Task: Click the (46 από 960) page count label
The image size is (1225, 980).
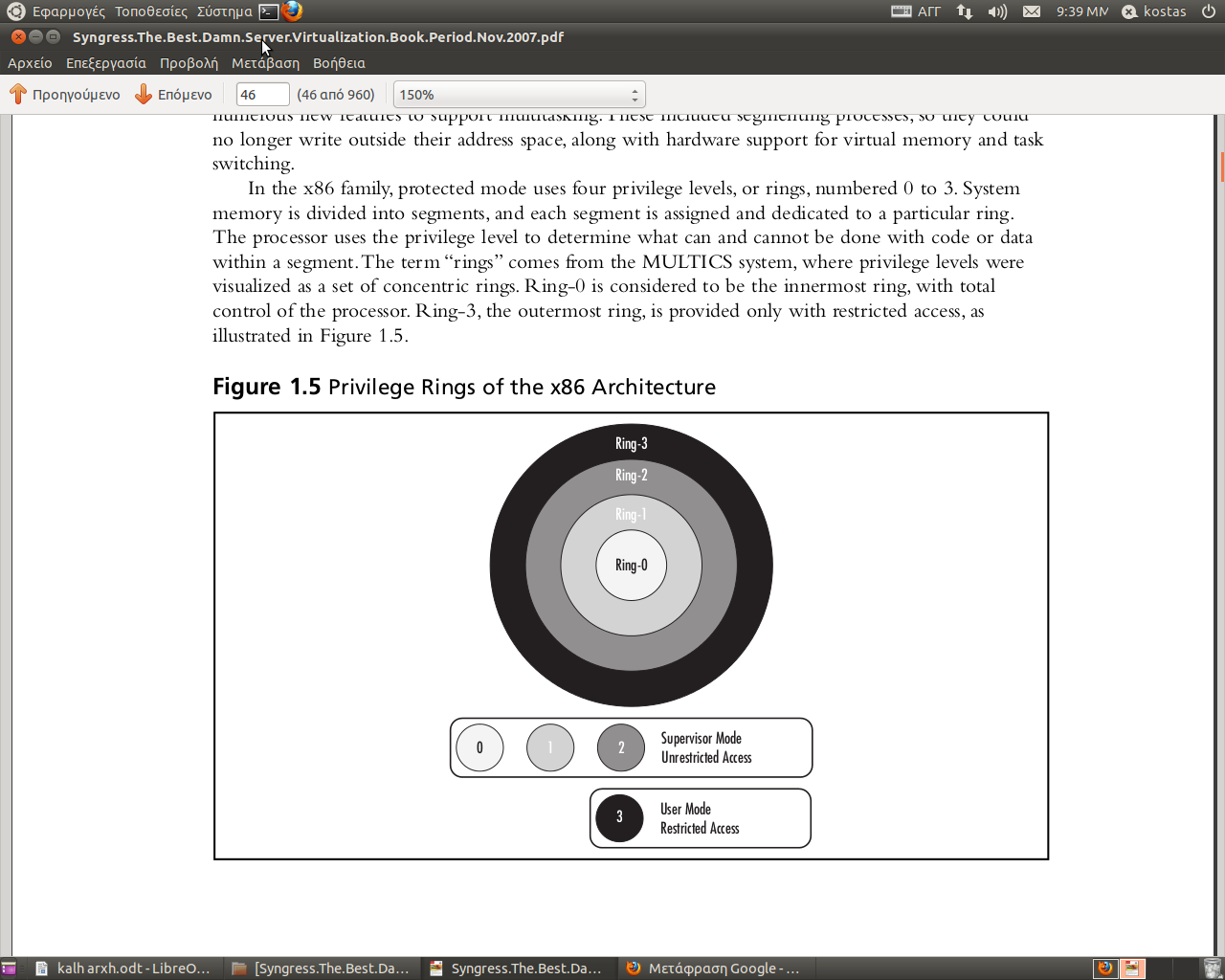Action: point(336,95)
